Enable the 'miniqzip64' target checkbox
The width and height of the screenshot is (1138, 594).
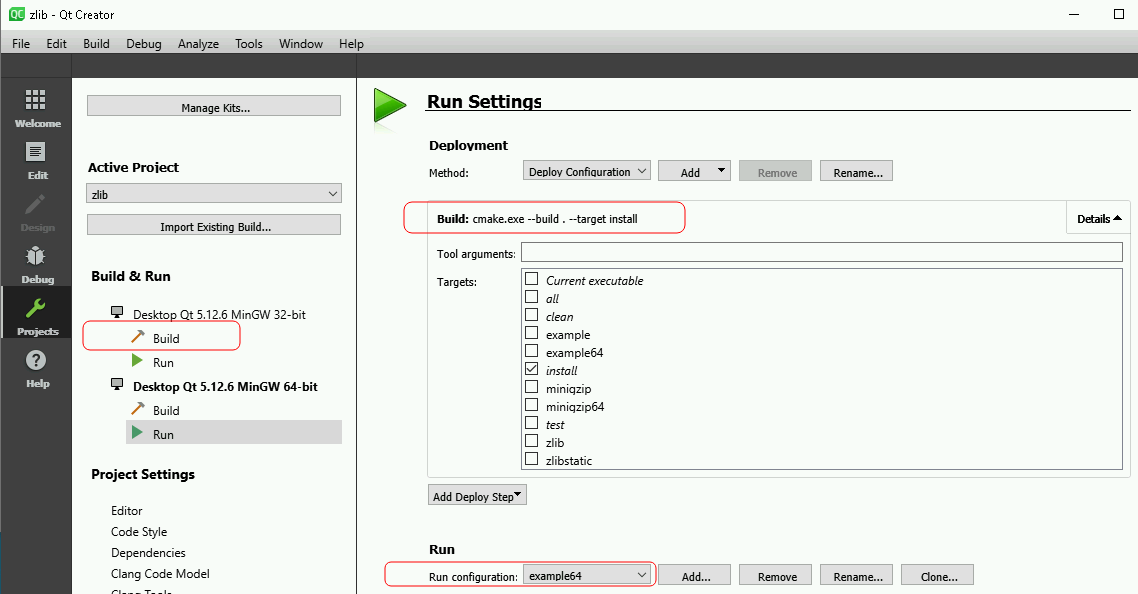point(531,405)
